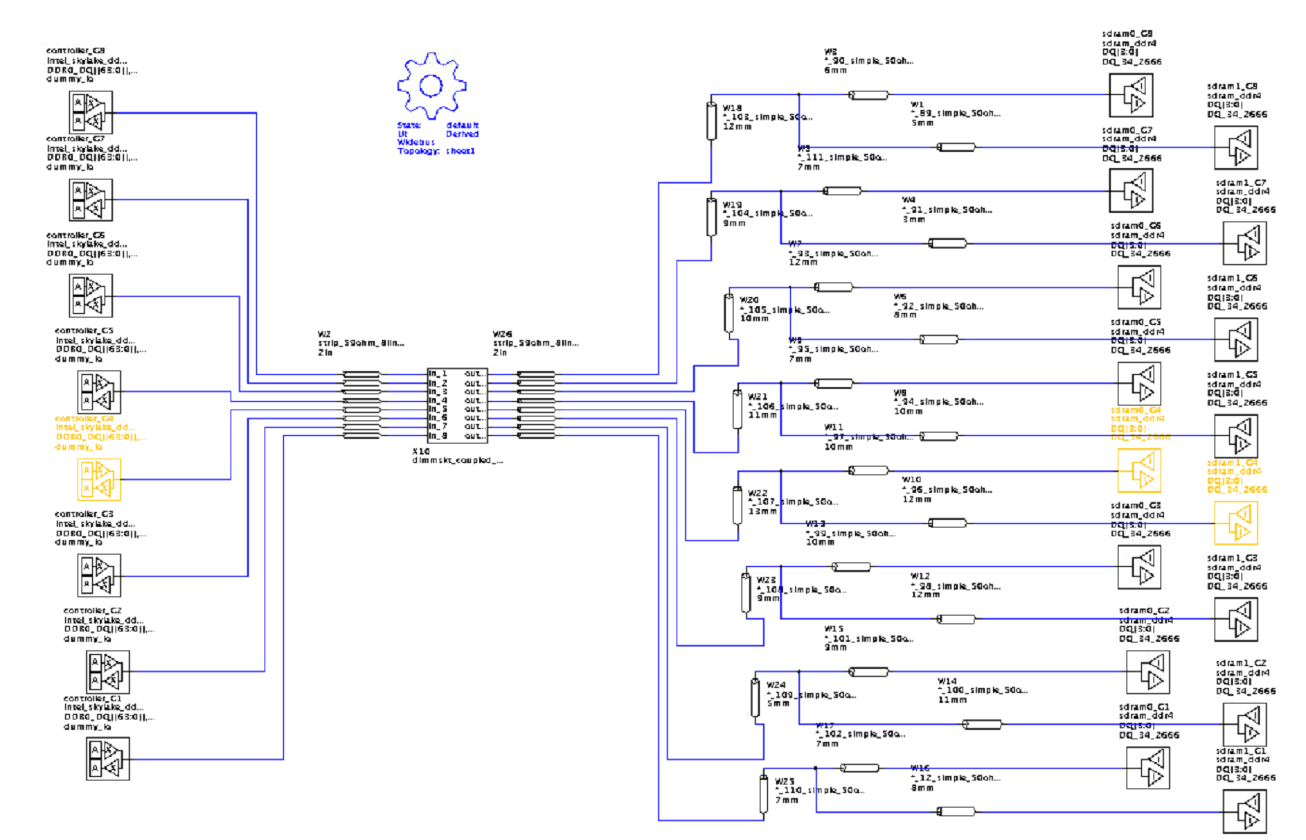Select the orange sdram1_C4 receiver symbol
This screenshot has height=840, width=1306.
[x=1237, y=523]
